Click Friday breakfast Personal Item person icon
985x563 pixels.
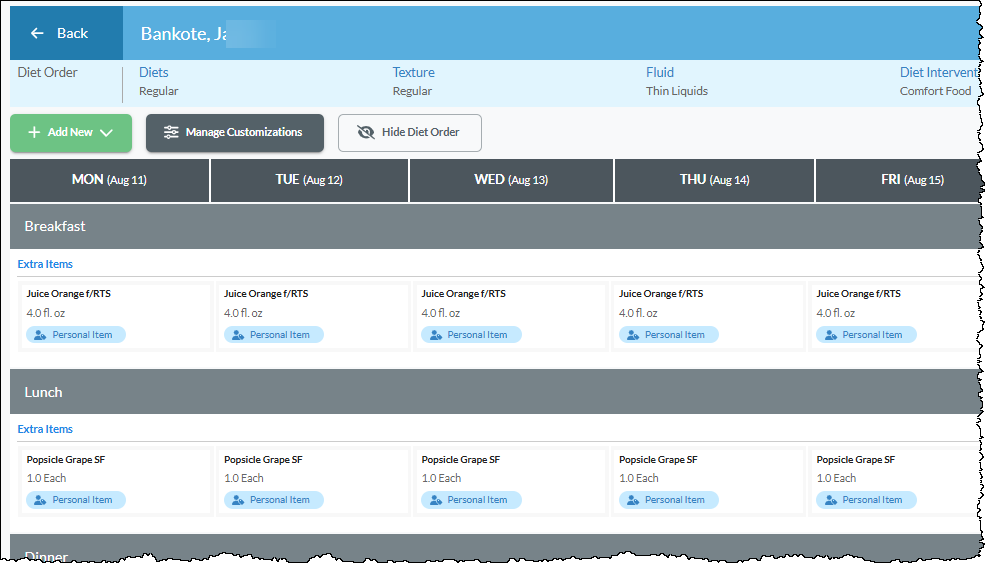(831, 335)
